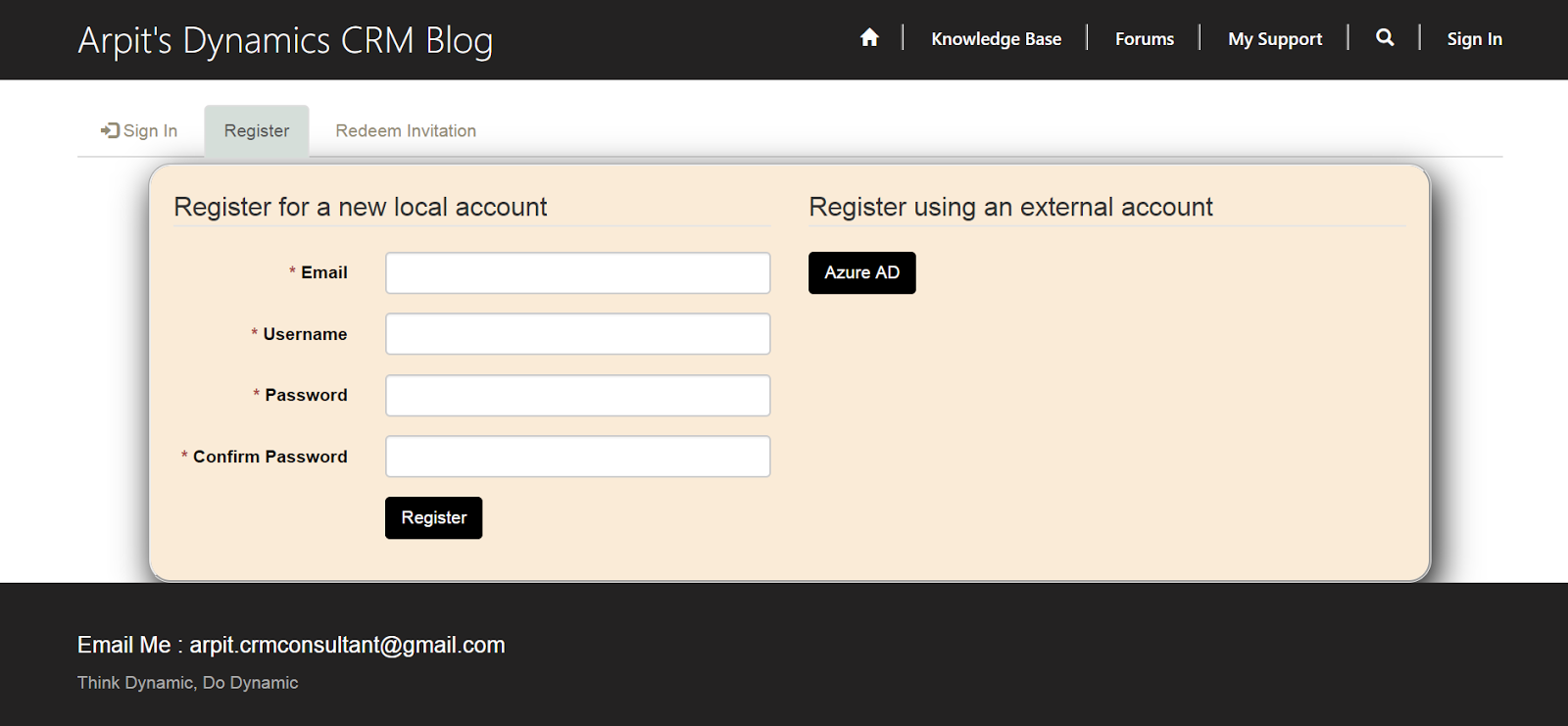Screen dimensions: 1568x726
Task: Click the Arpit's Dynamics CRM Blog title
Action: [285, 41]
